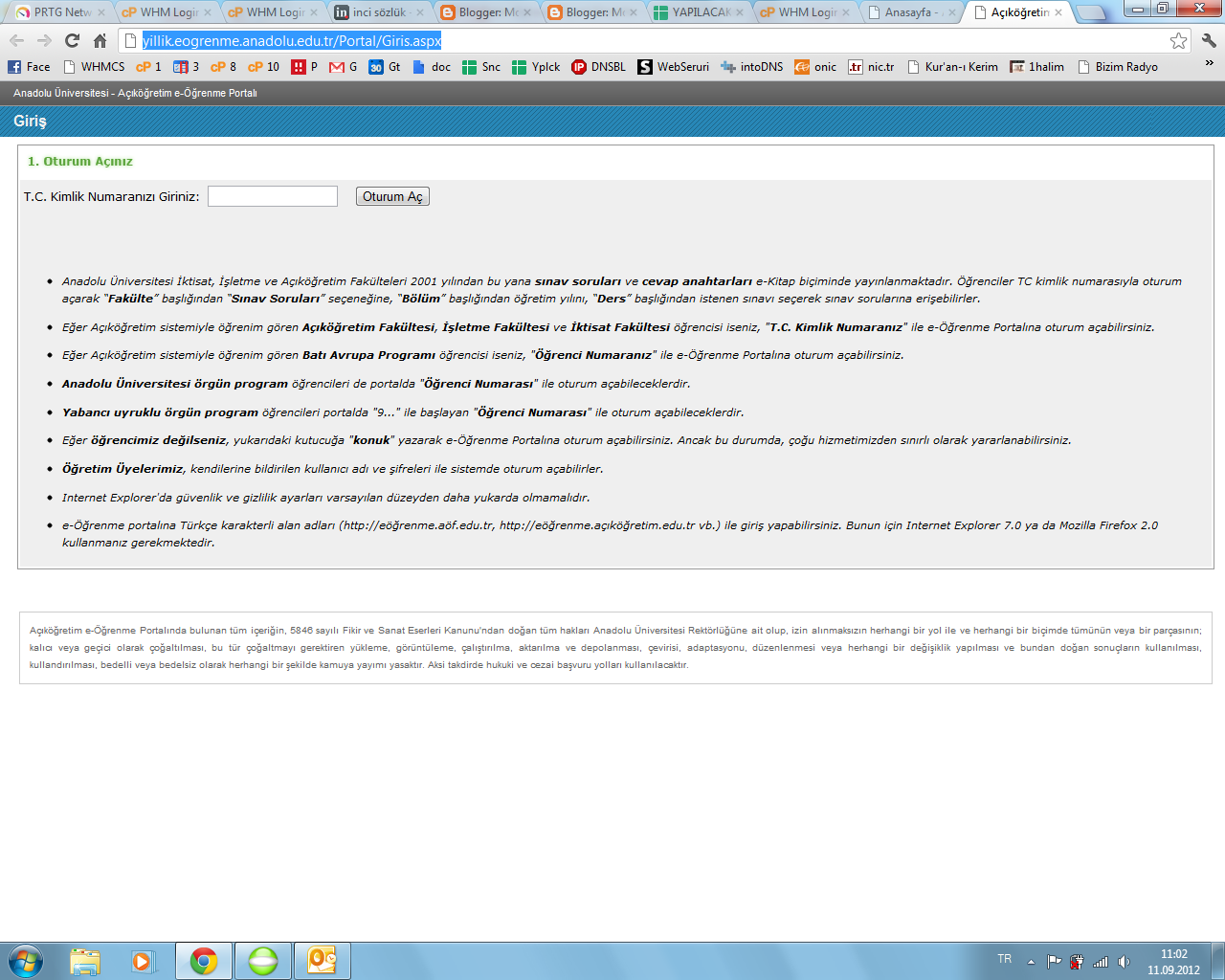Open the doc bookmark
Image resolution: width=1225 pixels, height=980 pixels.
click(432, 67)
